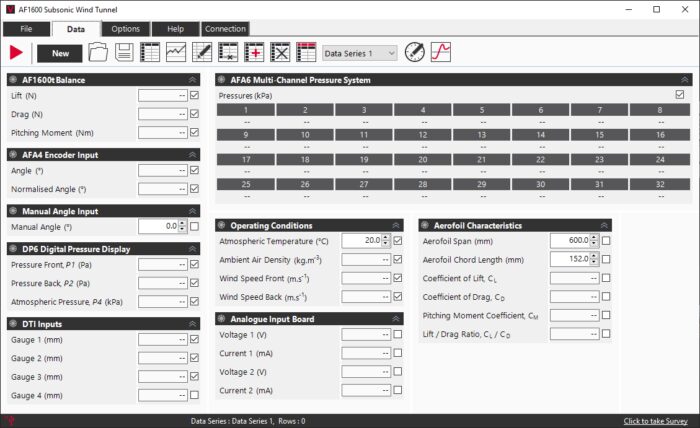Select pressure channel 32 button
Image resolution: width=700 pixels, height=428 pixels.
click(x=660, y=184)
